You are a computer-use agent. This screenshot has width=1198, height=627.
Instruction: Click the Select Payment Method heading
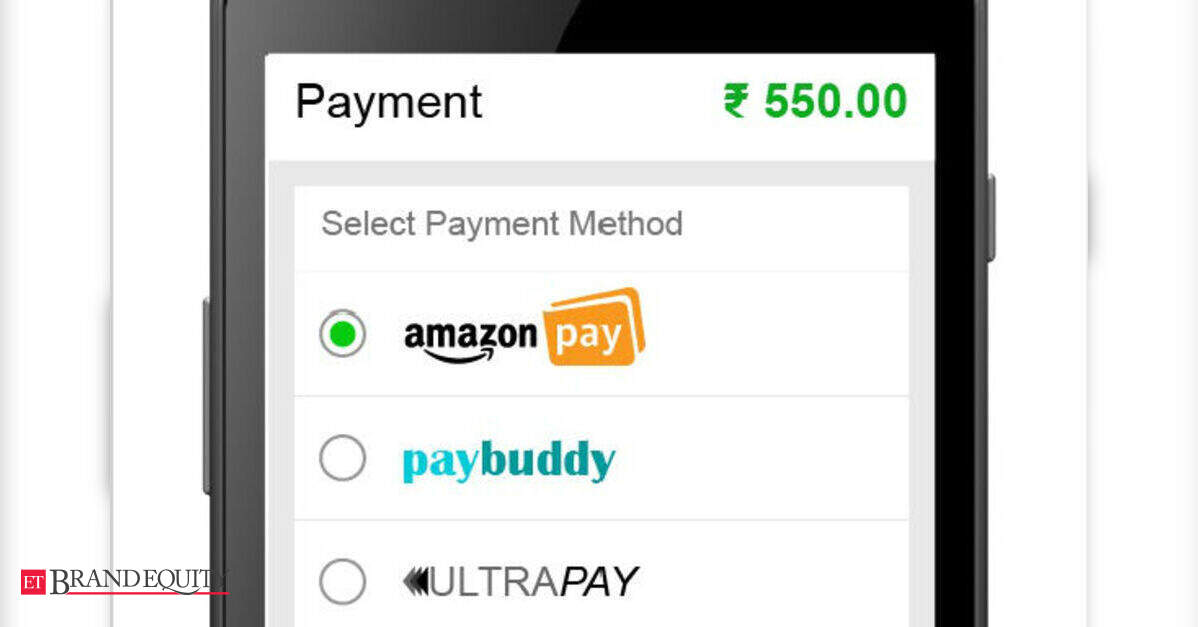(x=502, y=224)
